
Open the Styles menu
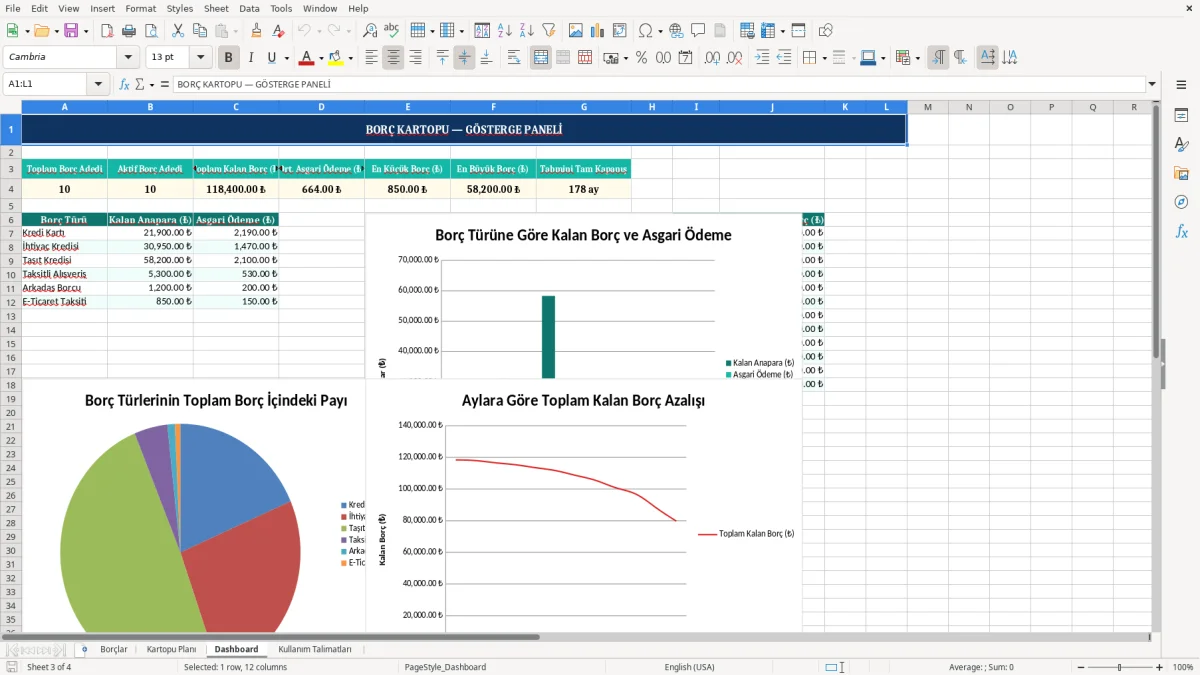[x=180, y=8]
